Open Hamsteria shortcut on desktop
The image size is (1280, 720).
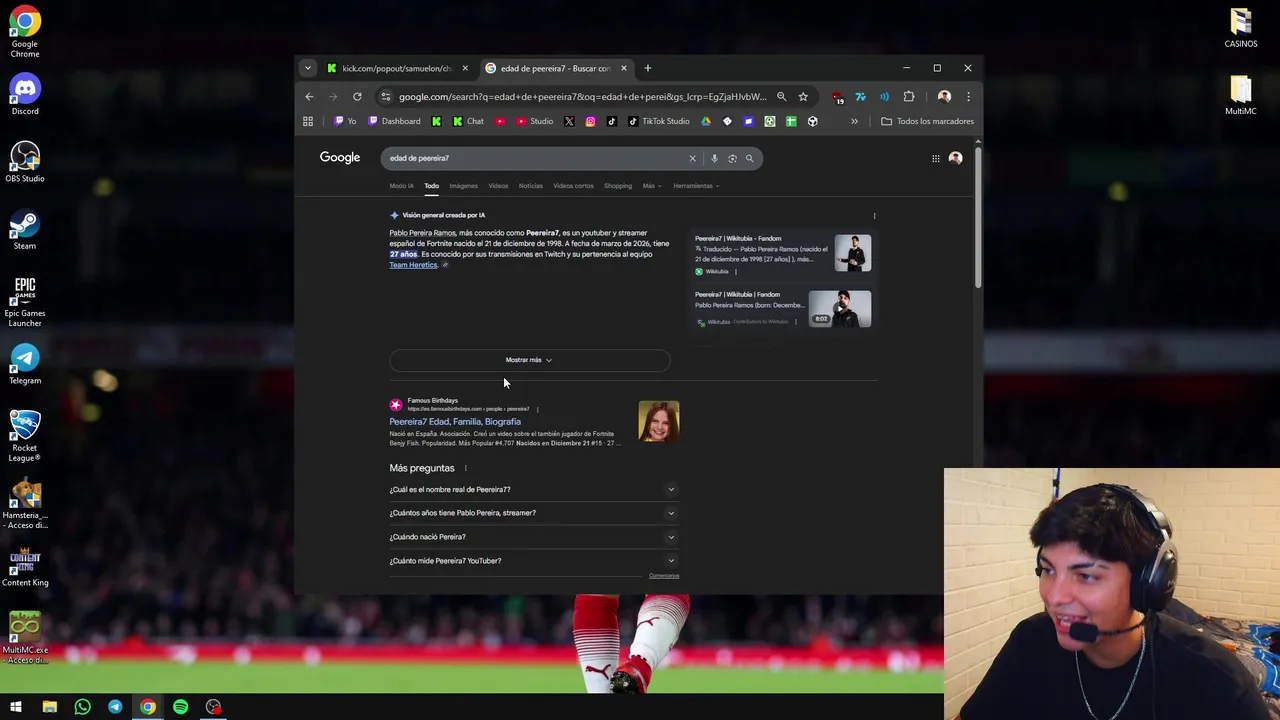coord(25,503)
